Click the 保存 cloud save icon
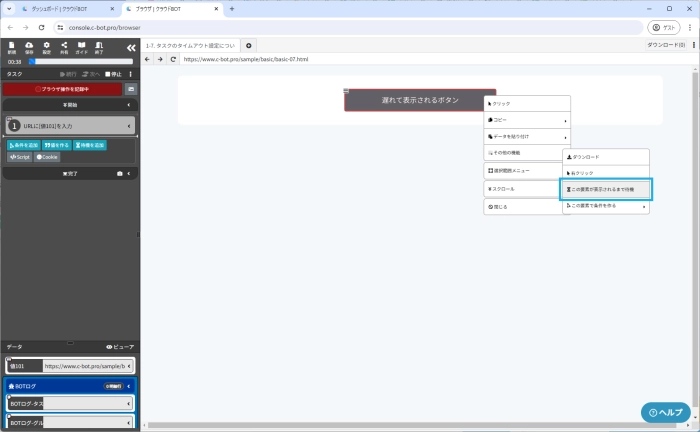Screen dimensions: 700x432 click(29, 46)
